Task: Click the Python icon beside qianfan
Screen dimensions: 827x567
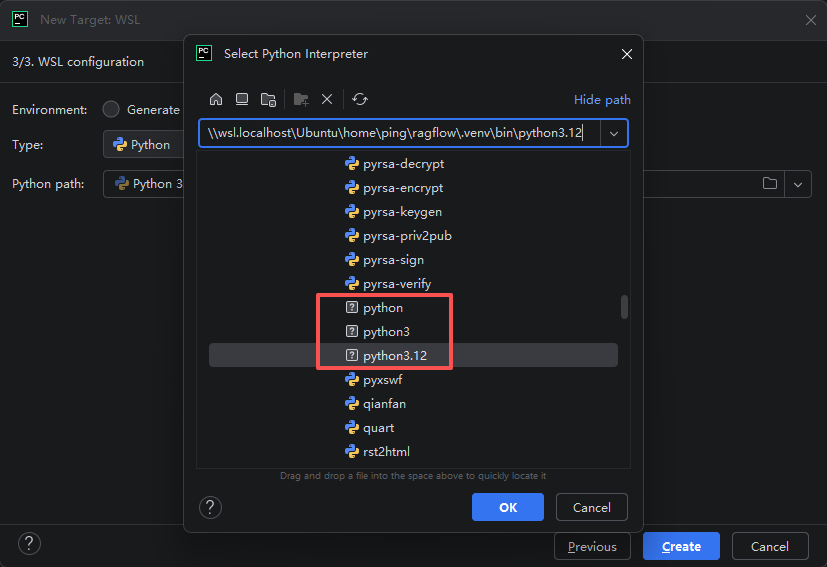Action: pos(352,403)
